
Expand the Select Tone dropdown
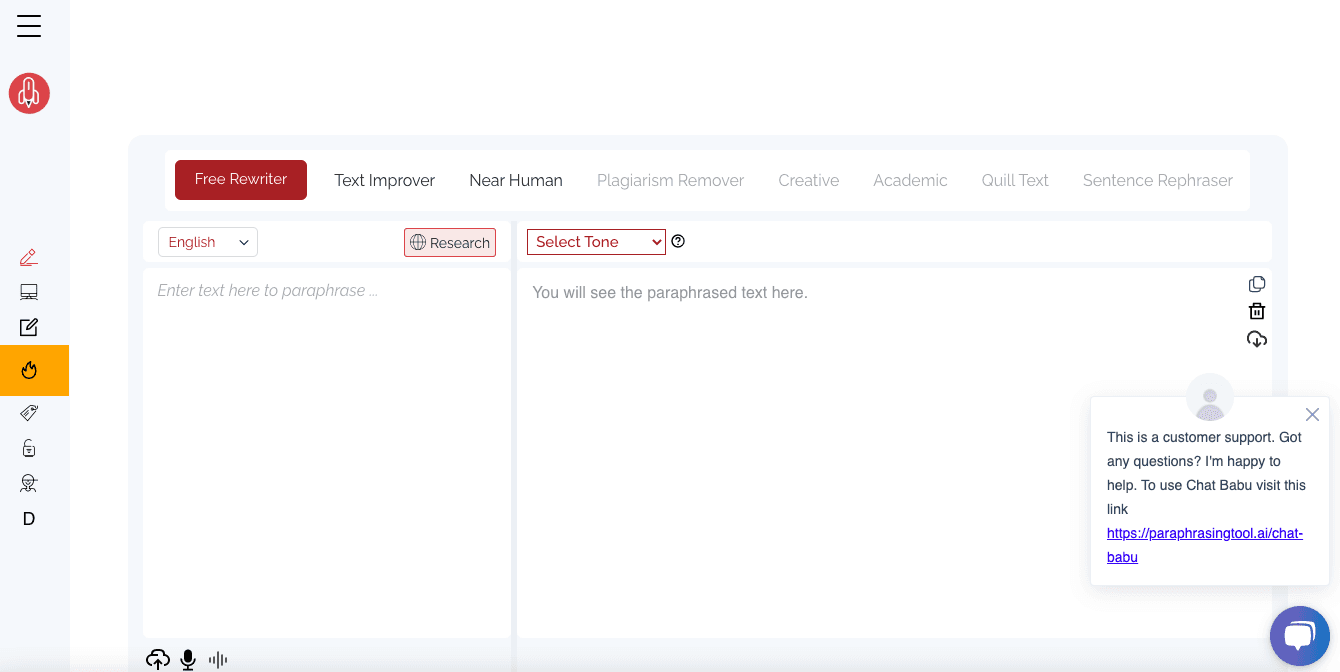(595, 241)
